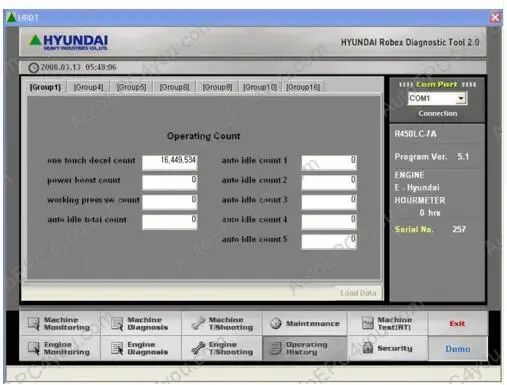Open the [Group5] tab
507x385 pixels.
(131, 87)
